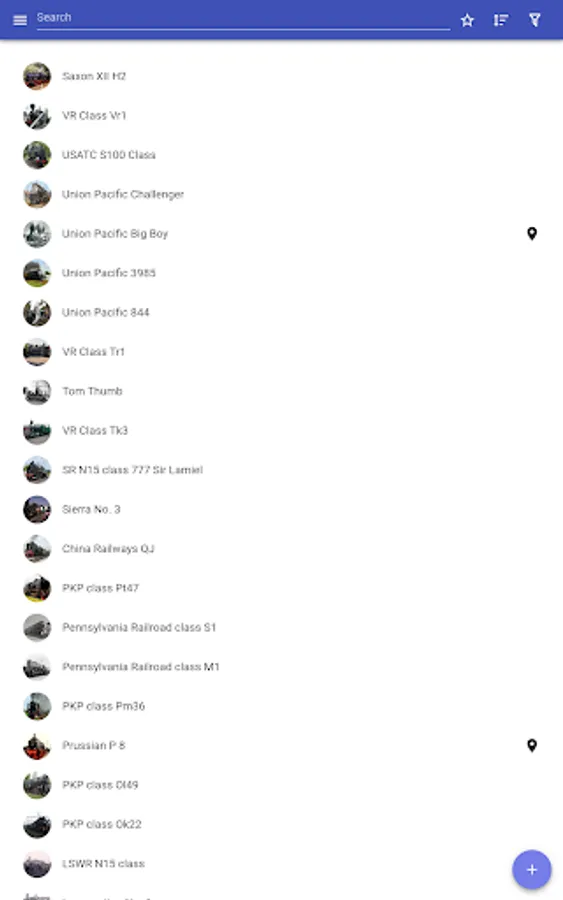Add a new locomotive with plus button
The height and width of the screenshot is (900, 563).
[531, 870]
